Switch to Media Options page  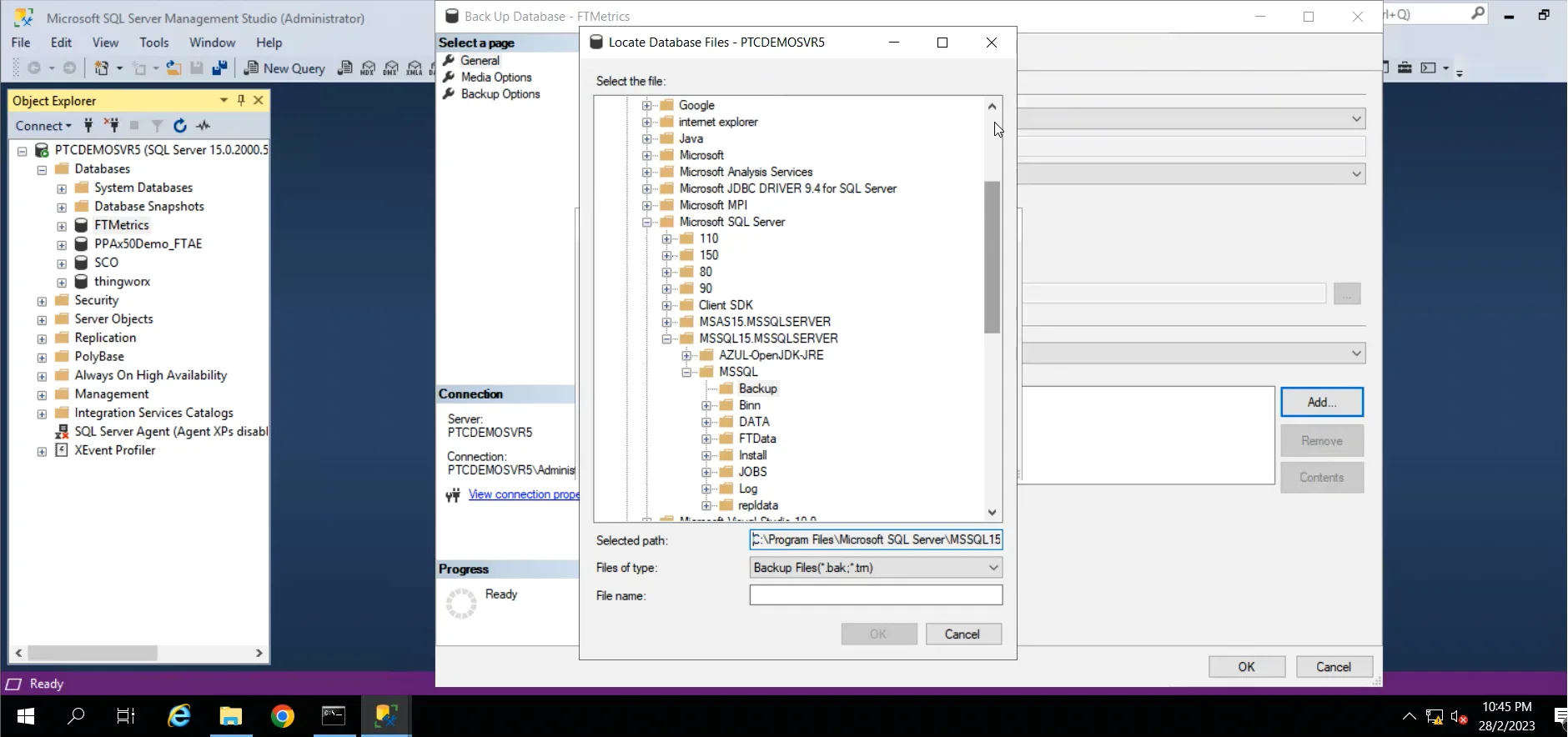click(x=496, y=78)
